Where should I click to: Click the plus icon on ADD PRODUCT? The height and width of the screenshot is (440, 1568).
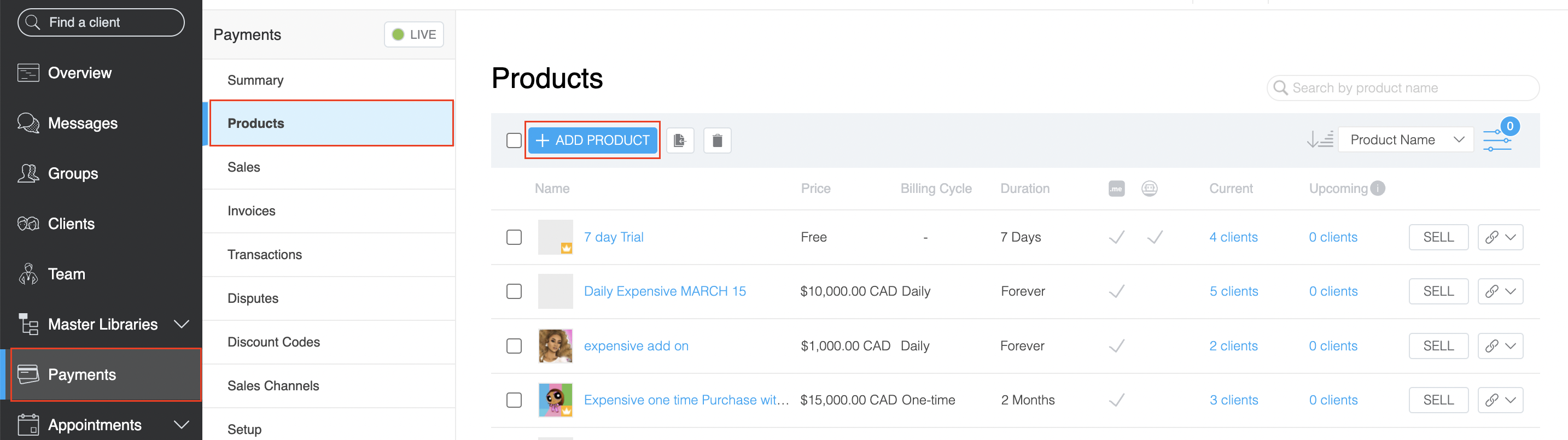[x=542, y=140]
